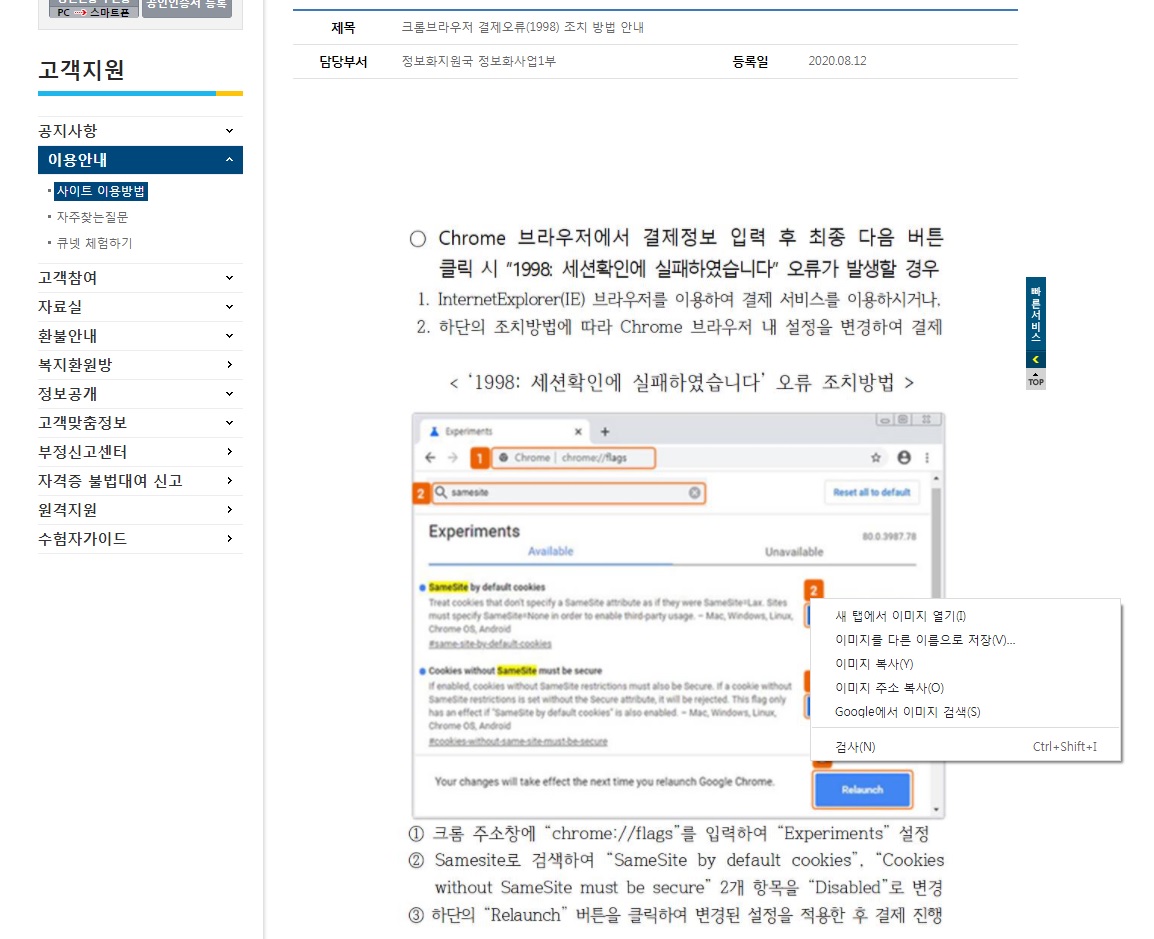Open 공지사항 in the sidebar
Viewport: 1154px width, 939px height.
click(x=68, y=131)
